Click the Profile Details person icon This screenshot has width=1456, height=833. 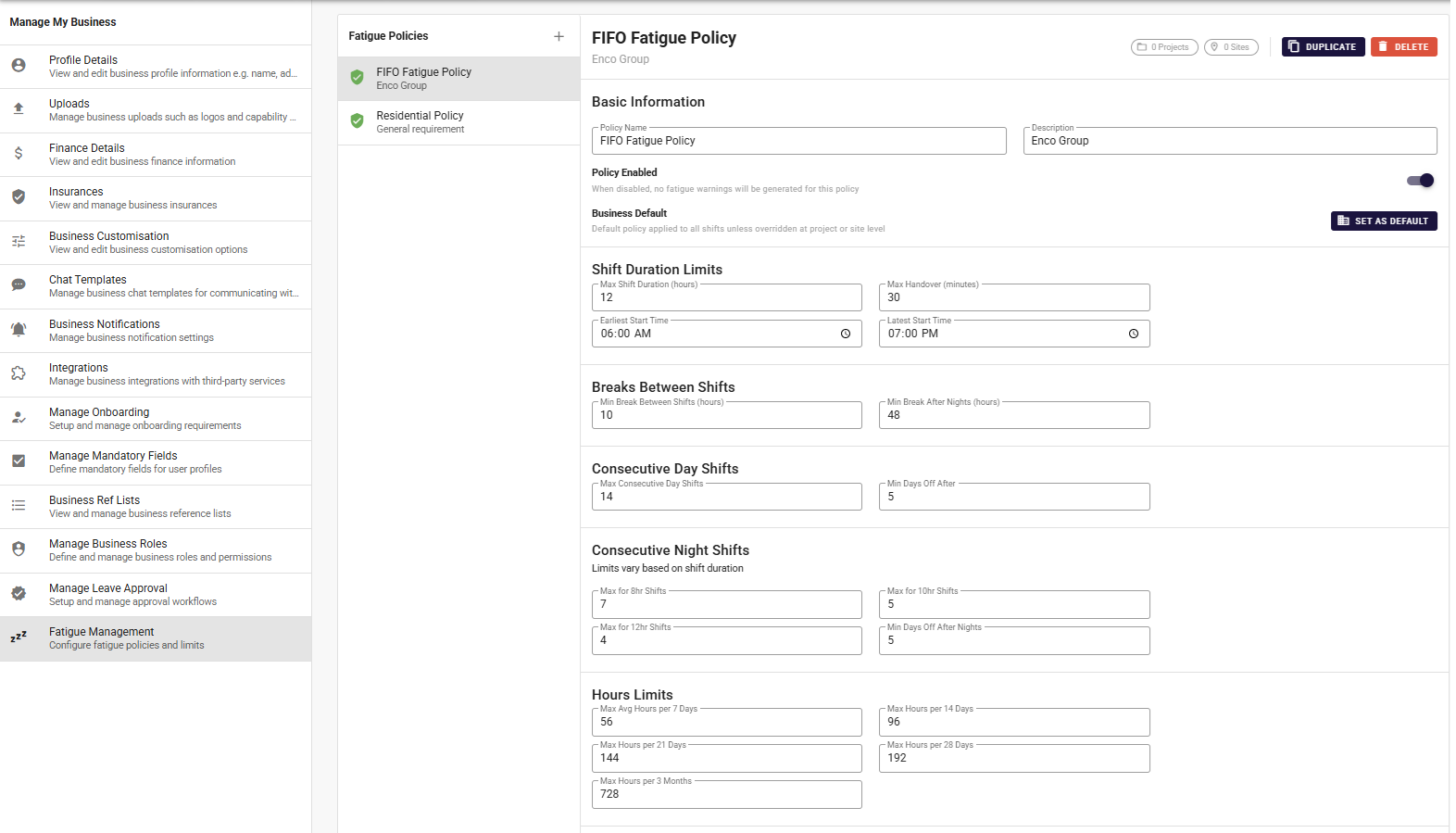[x=19, y=66]
